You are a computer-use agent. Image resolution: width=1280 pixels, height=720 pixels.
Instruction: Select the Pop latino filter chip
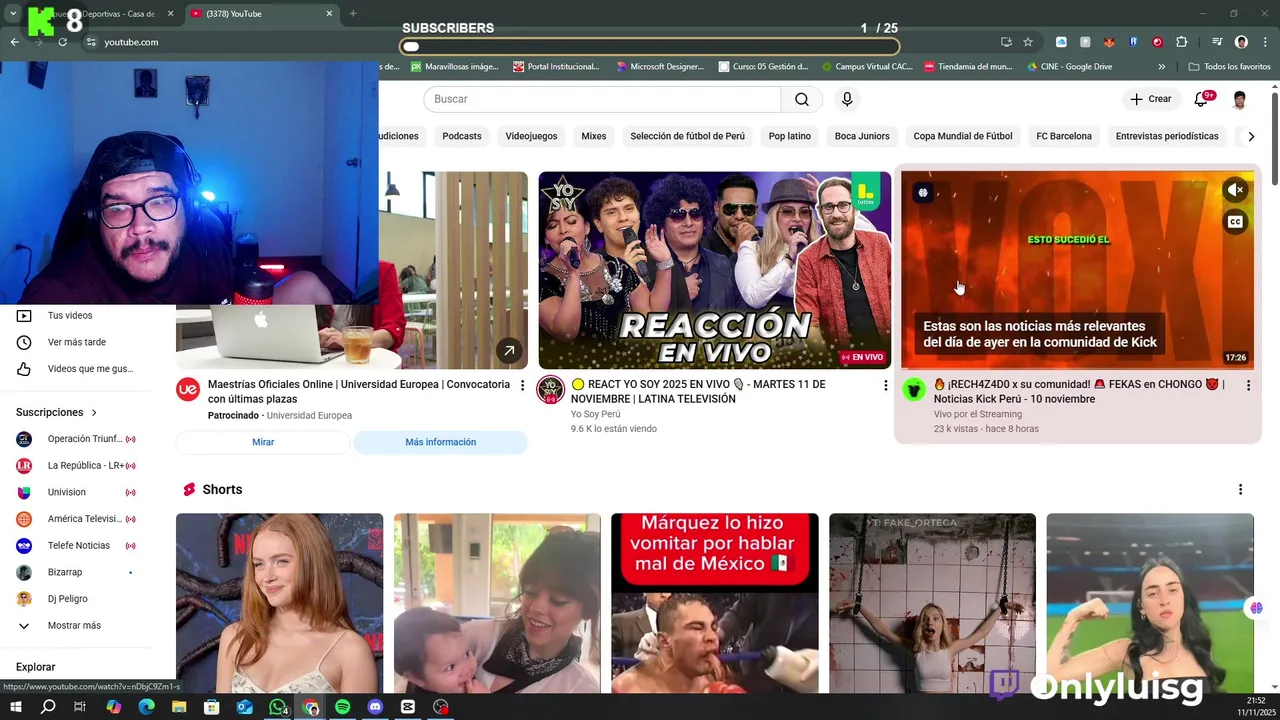[790, 136]
